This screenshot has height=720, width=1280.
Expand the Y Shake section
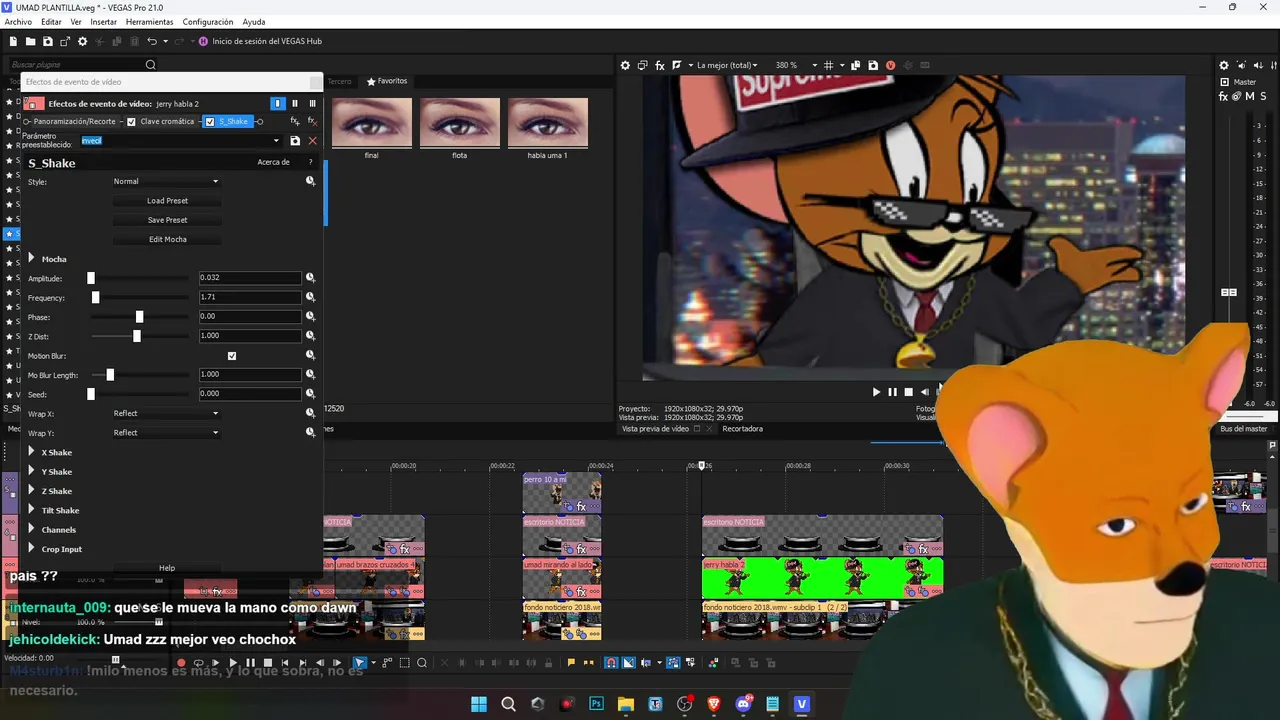(x=31, y=472)
